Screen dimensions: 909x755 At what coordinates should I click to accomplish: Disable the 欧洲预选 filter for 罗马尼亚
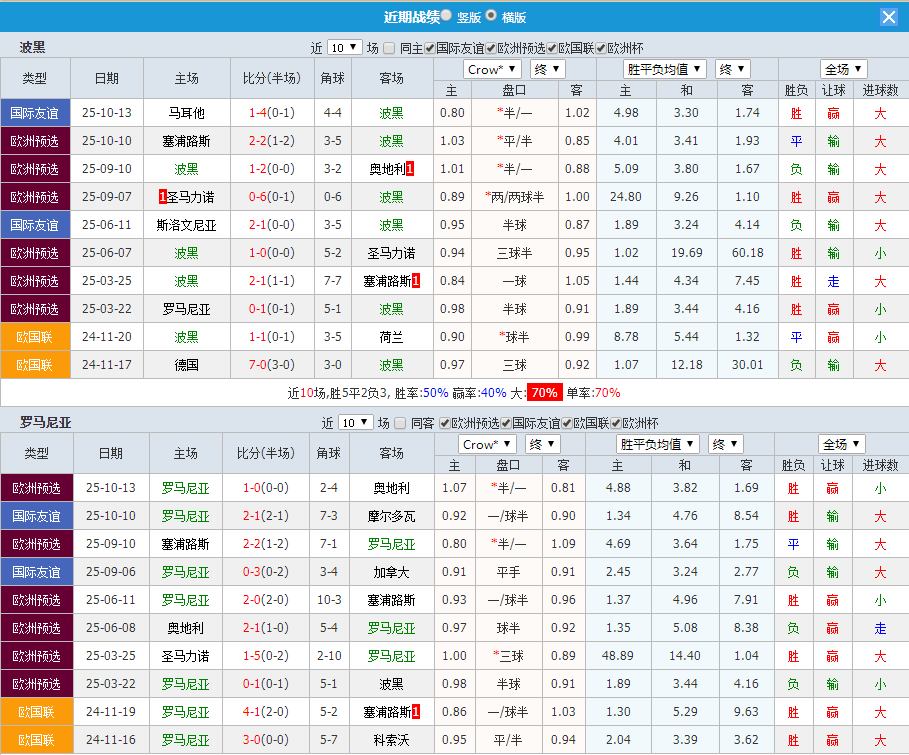[x=442, y=423]
